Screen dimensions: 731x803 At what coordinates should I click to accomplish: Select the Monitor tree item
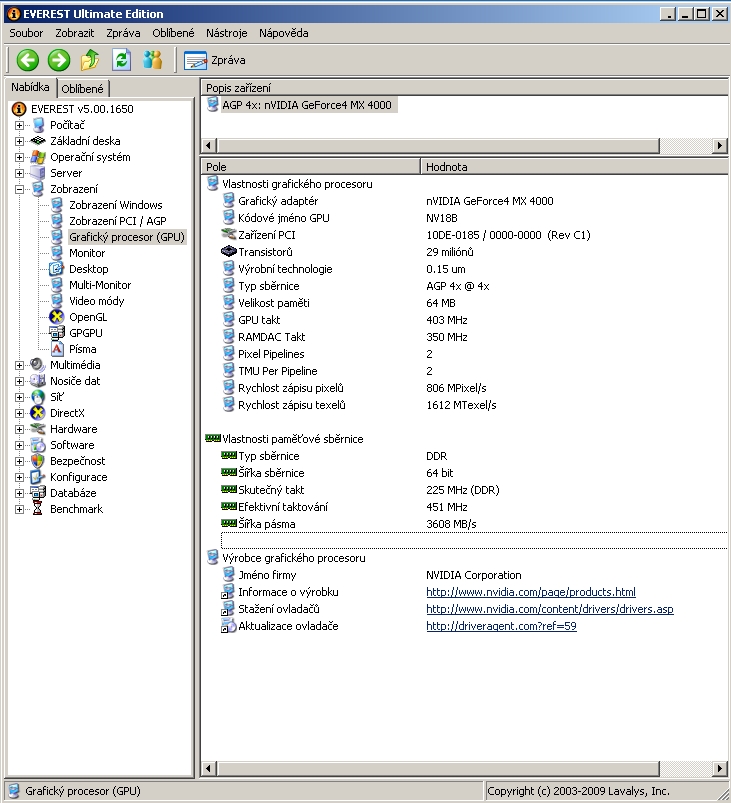coord(86,253)
